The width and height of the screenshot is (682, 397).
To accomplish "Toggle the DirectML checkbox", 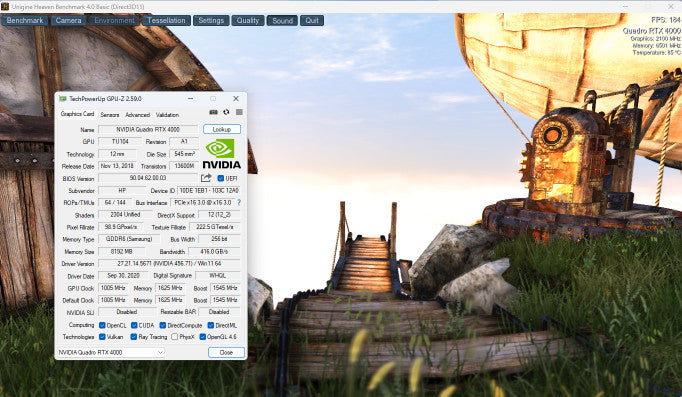I will coord(211,325).
